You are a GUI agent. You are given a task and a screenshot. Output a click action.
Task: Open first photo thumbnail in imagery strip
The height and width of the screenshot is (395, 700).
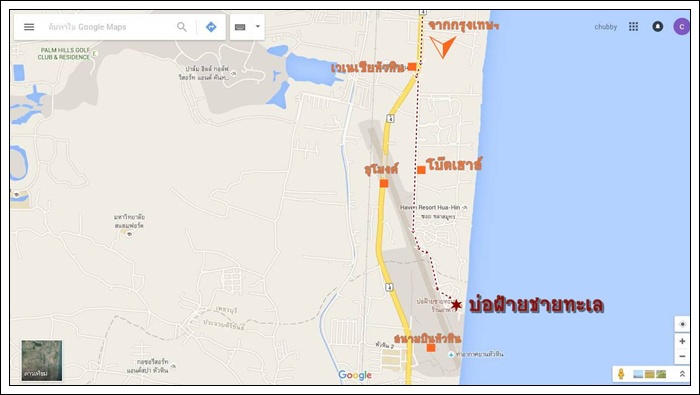(x=638, y=374)
